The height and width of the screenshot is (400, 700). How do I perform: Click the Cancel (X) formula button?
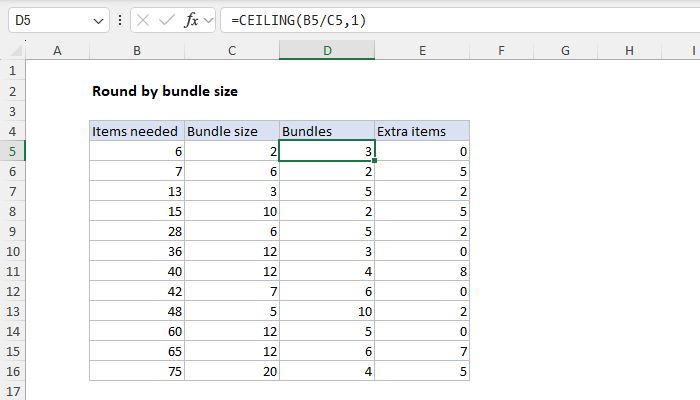pyautogui.click(x=143, y=20)
